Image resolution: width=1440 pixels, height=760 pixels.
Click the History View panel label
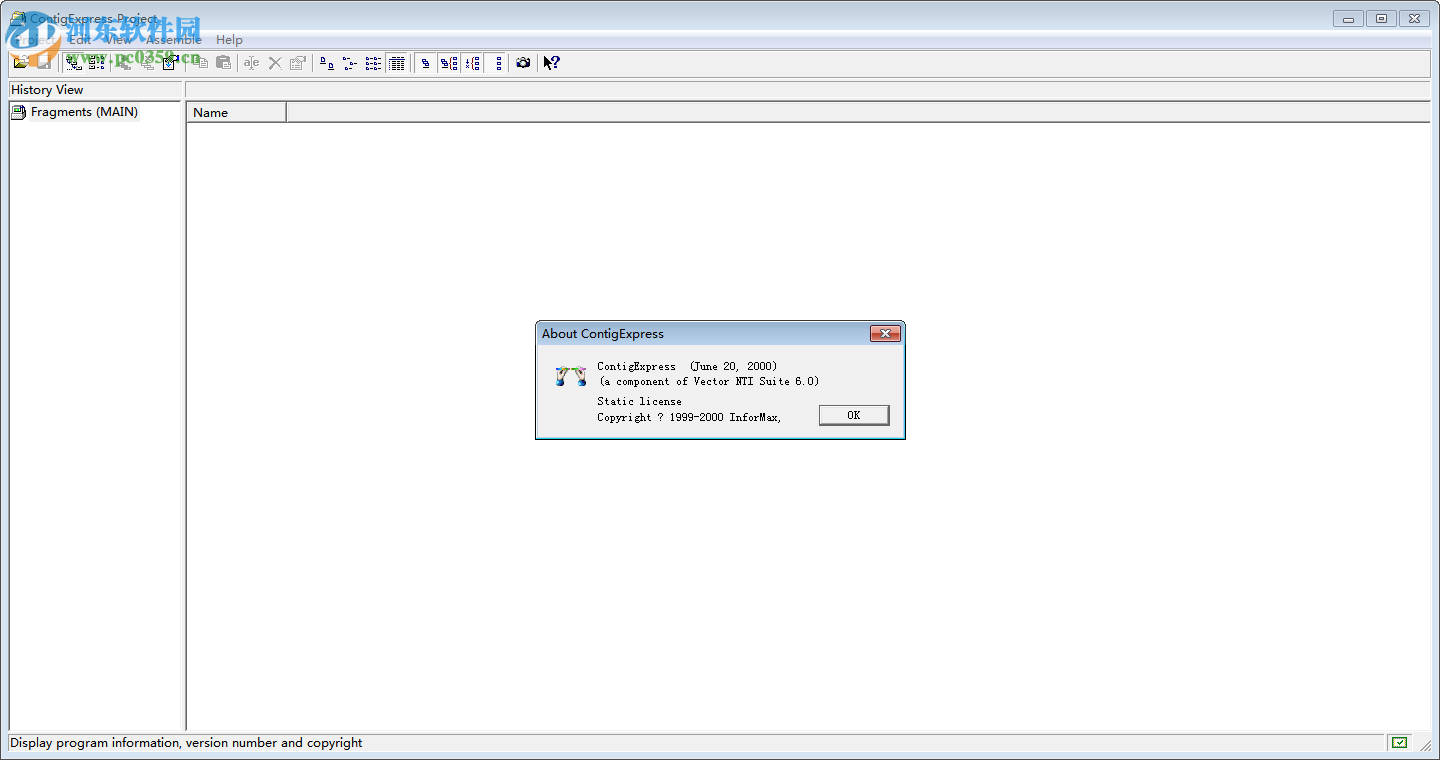coord(47,89)
